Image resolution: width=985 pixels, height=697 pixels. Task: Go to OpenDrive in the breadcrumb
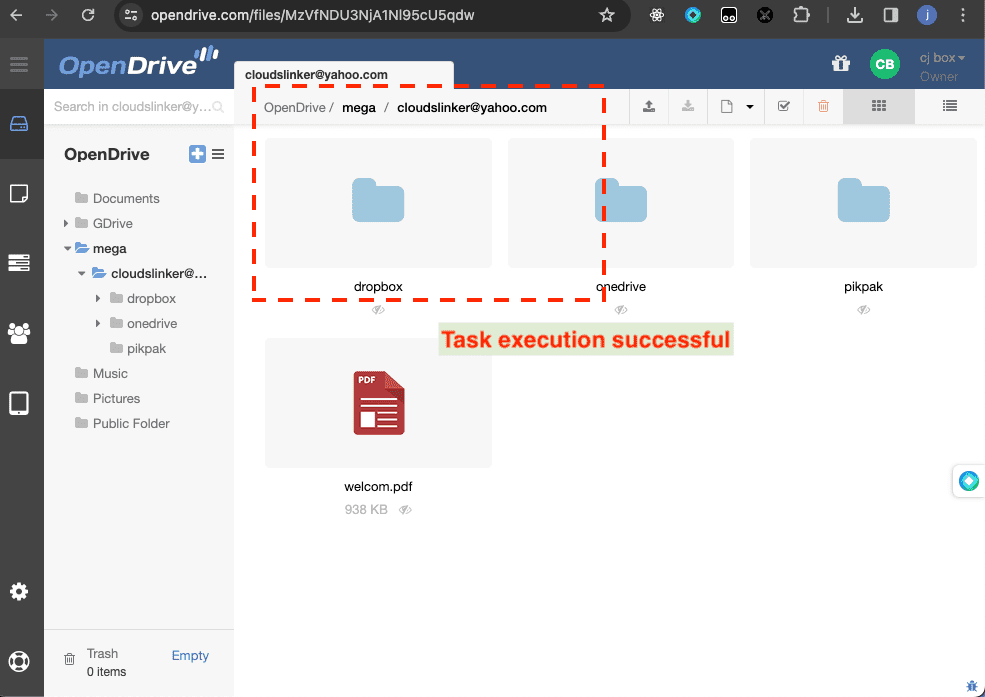[x=295, y=107]
